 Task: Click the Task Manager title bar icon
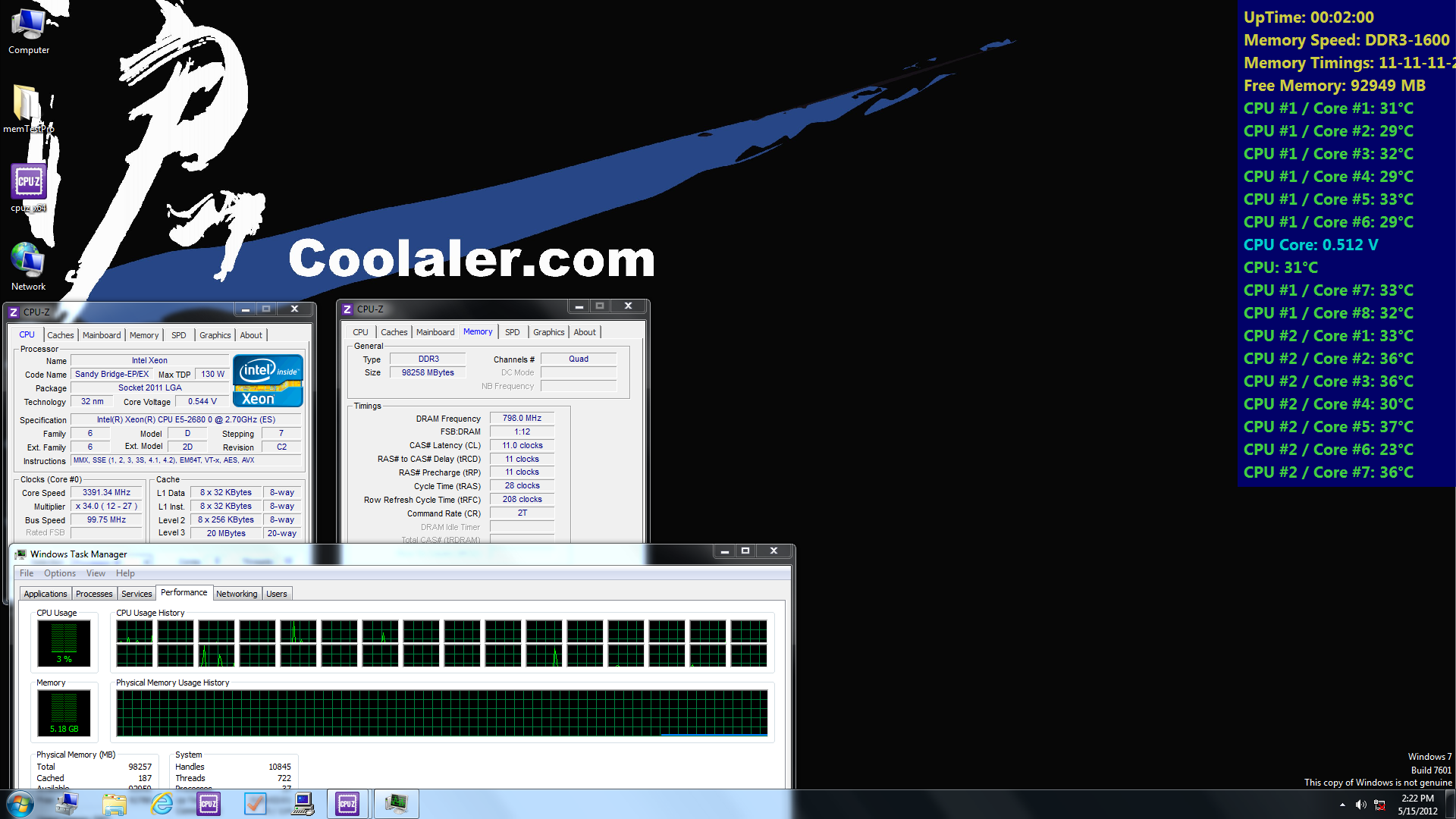point(20,554)
